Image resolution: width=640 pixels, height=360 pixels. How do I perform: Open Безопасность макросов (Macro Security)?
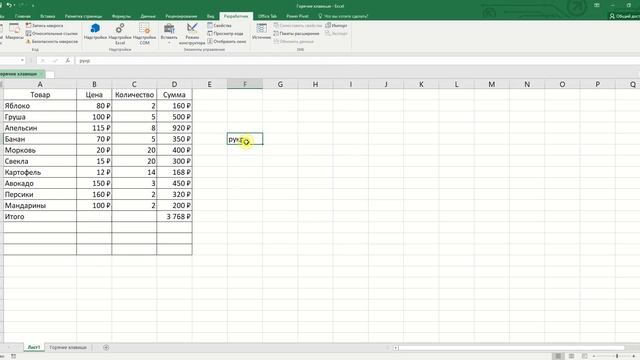51,42
